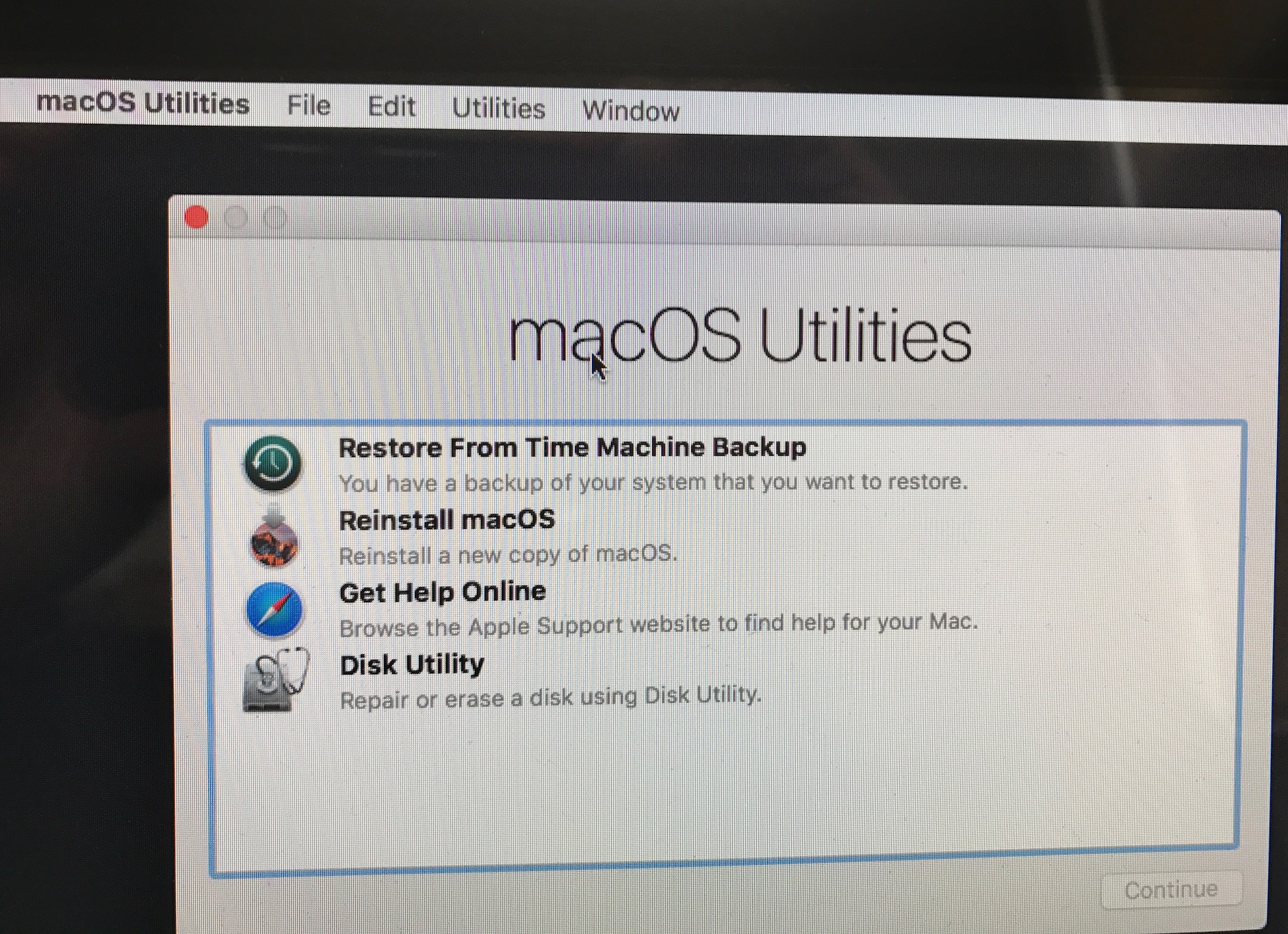Select the 'Get Help Online' title
This screenshot has height=934, width=1288.
[x=443, y=592]
